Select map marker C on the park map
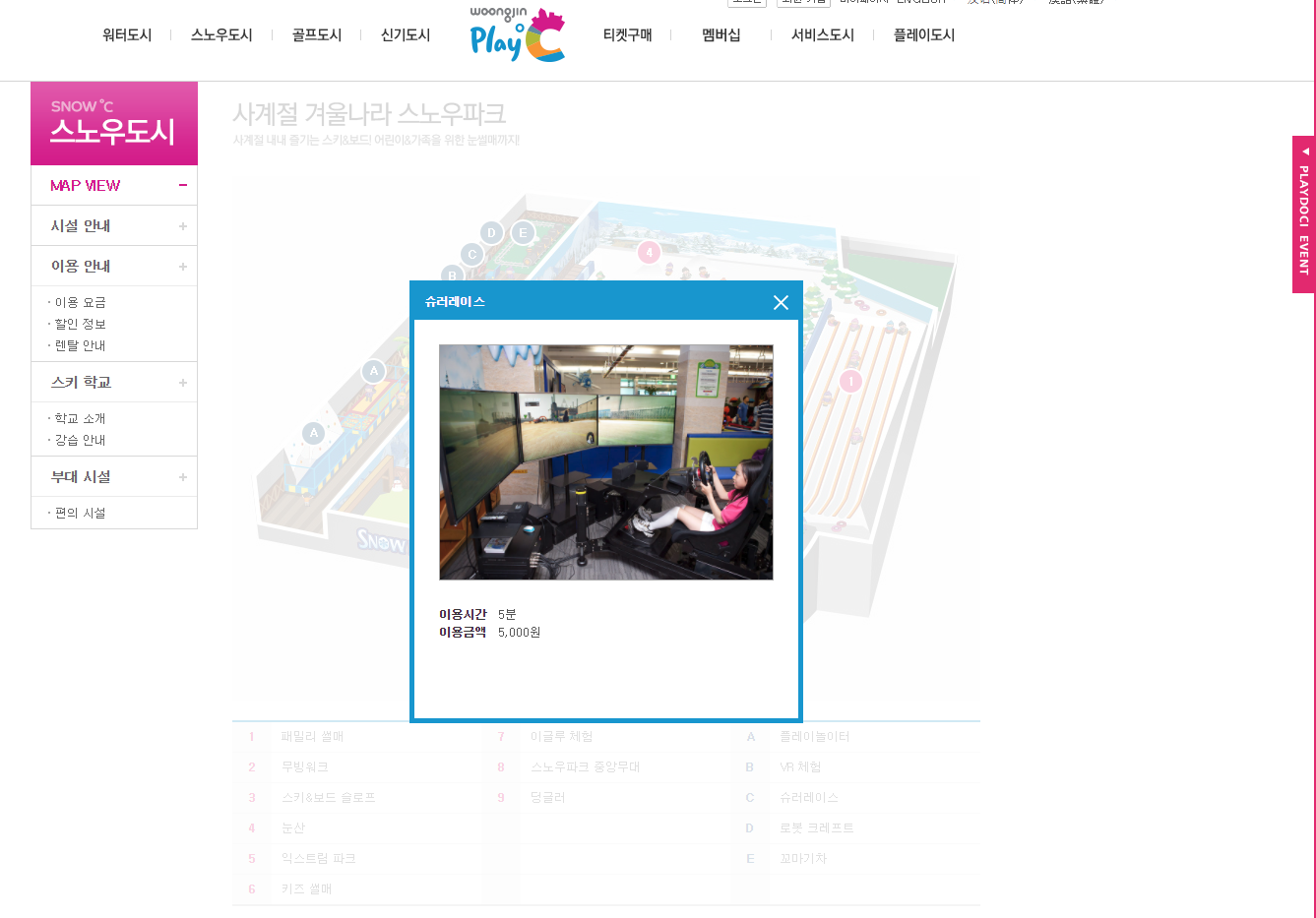1316x918 pixels. [472, 255]
